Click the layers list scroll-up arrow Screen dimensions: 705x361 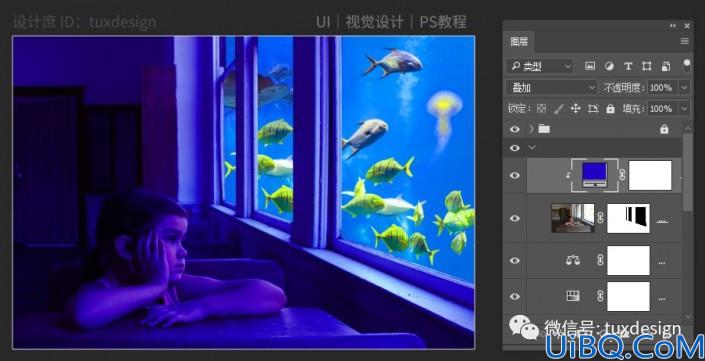click(687, 128)
